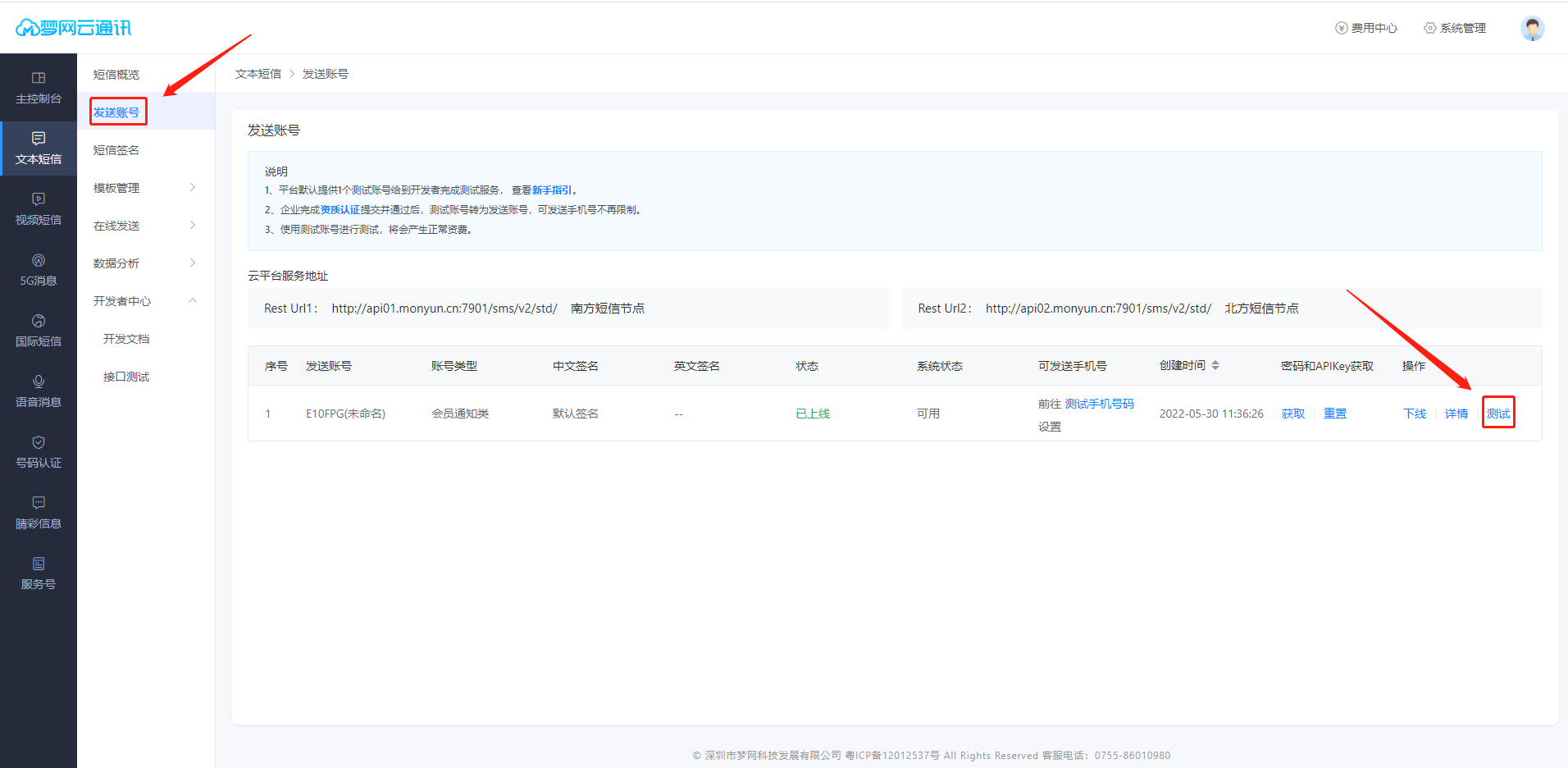The image size is (1568, 768).
Task: Open 主控制台 from the dark sidebar
Action: point(39,88)
